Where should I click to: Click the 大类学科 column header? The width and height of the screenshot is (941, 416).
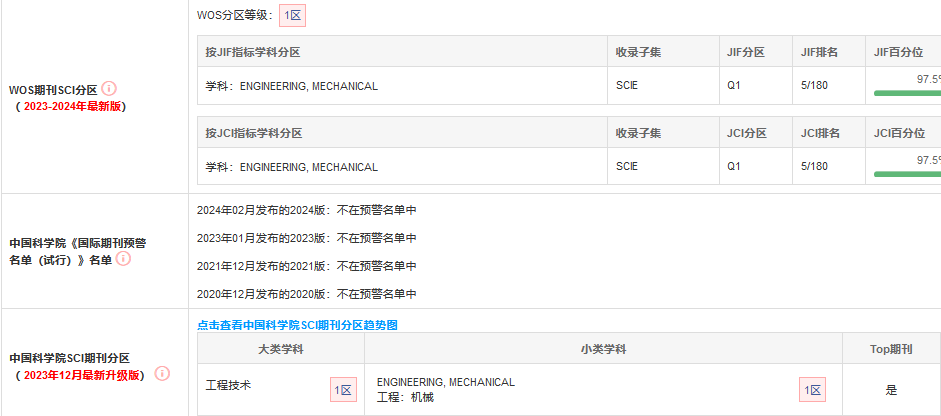(x=280, y=349)
